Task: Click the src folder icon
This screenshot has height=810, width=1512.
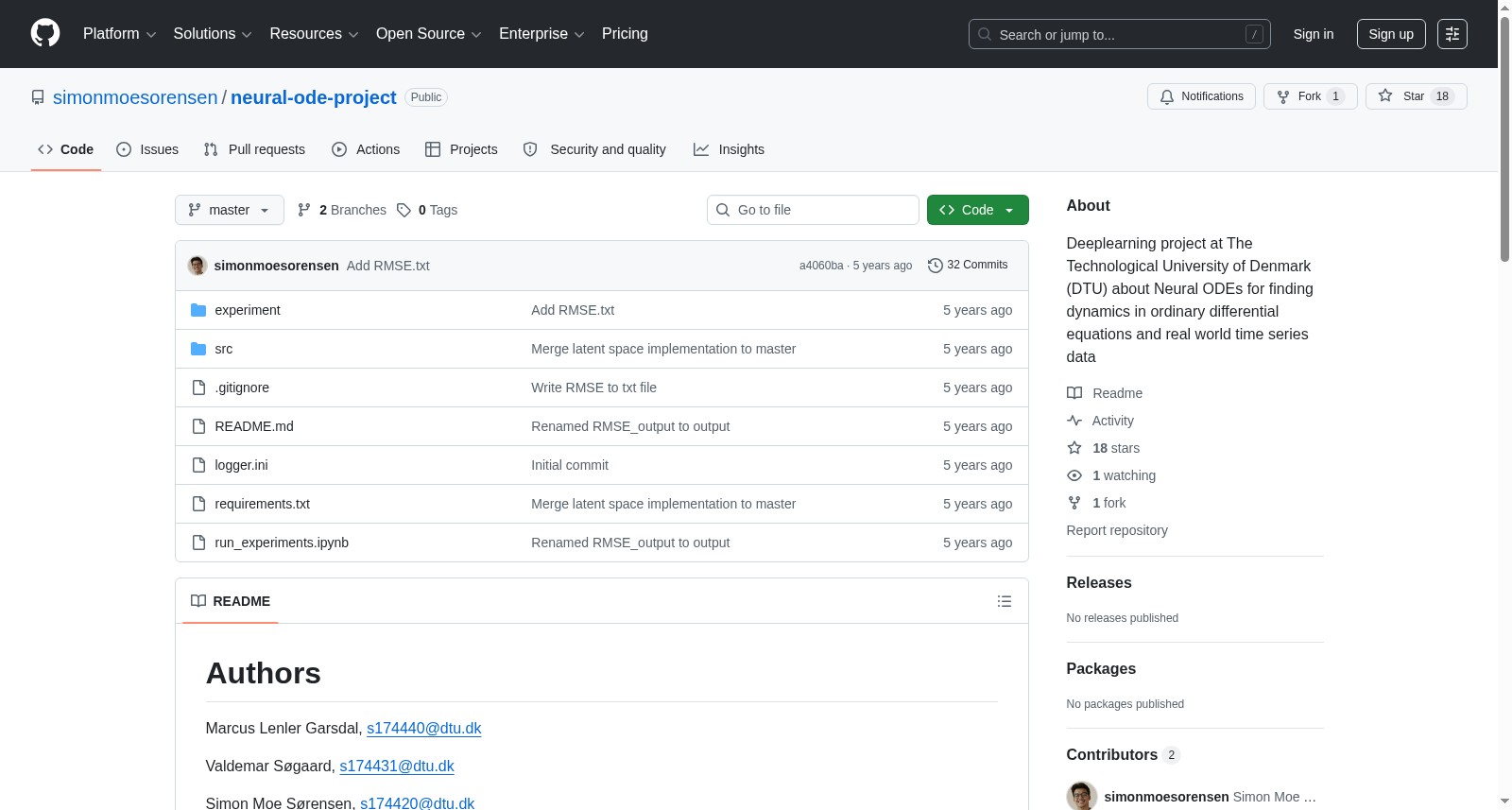Action: click(198, 349)
